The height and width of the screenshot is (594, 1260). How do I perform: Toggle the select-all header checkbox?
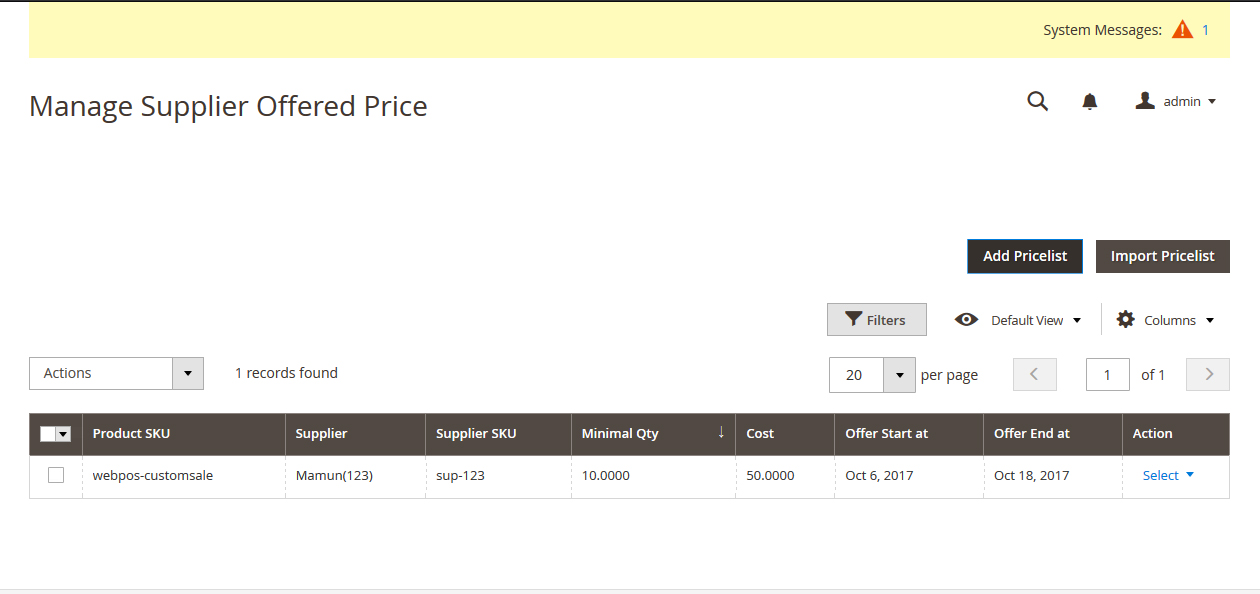click(x=48, y=434)
